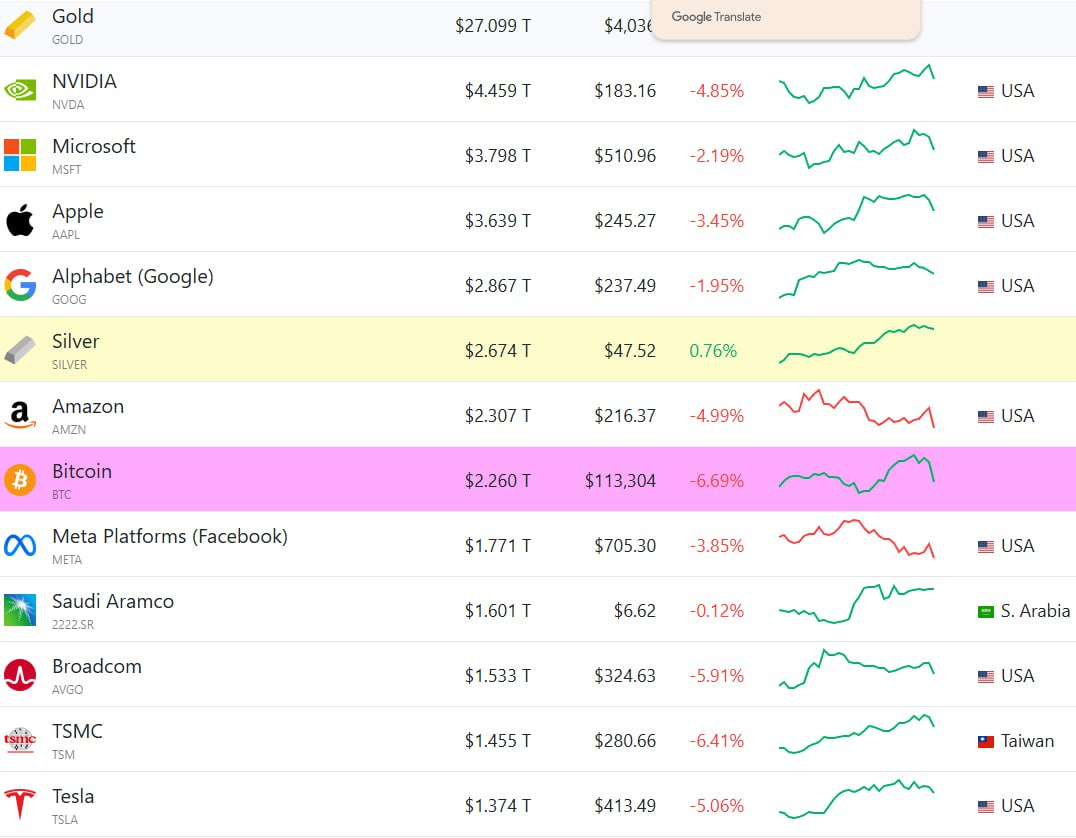Click the Saudi Aramco sparkline chart
Image resolution: width=1076 pixels, height=838 pixels.
tap(856, 603)
